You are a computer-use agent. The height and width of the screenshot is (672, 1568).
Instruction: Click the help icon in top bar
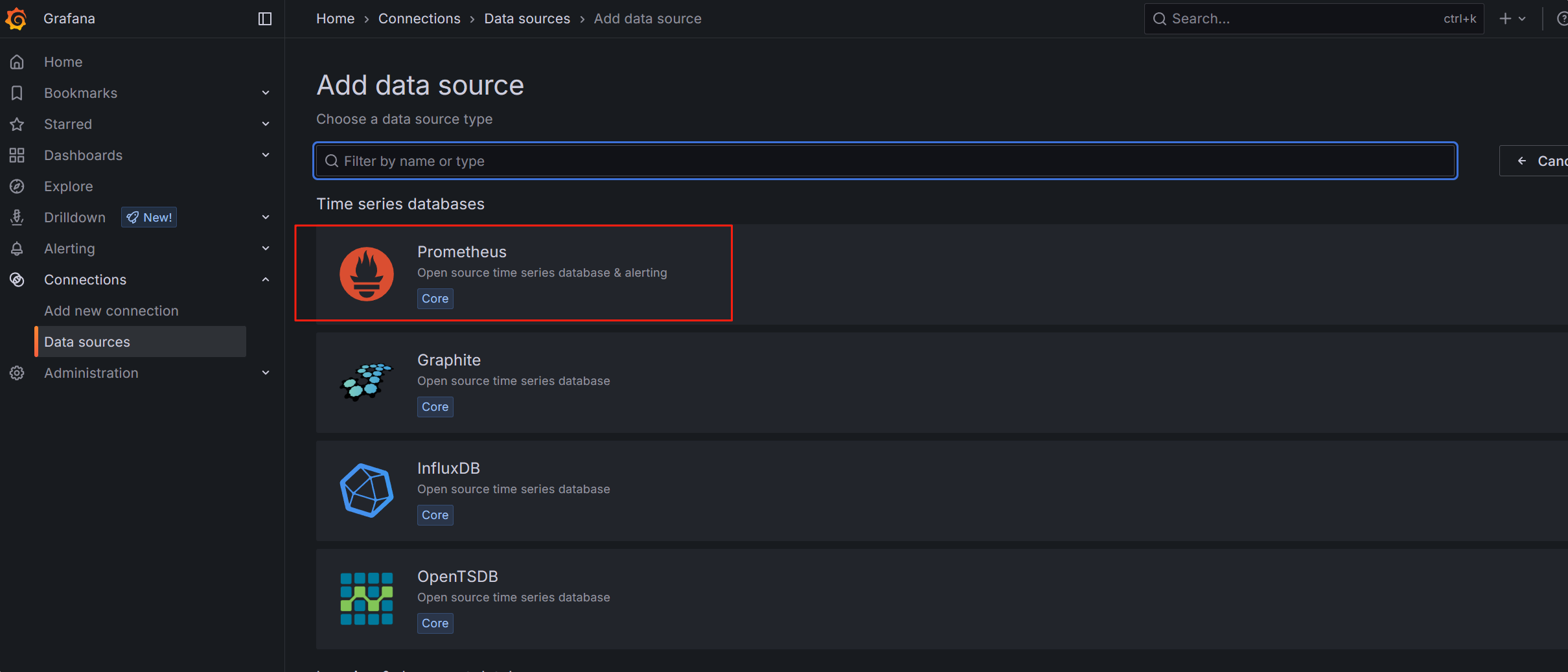[x=1562, y=19]
